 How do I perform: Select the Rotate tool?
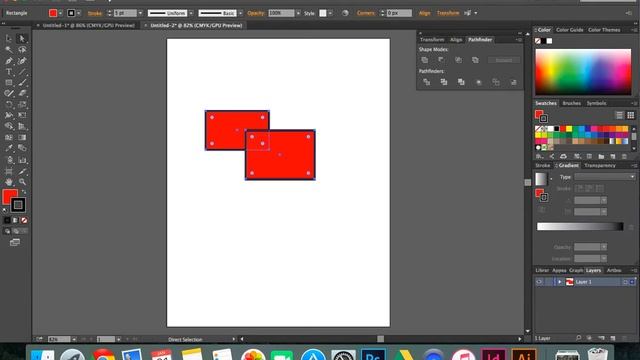[9, 104]
